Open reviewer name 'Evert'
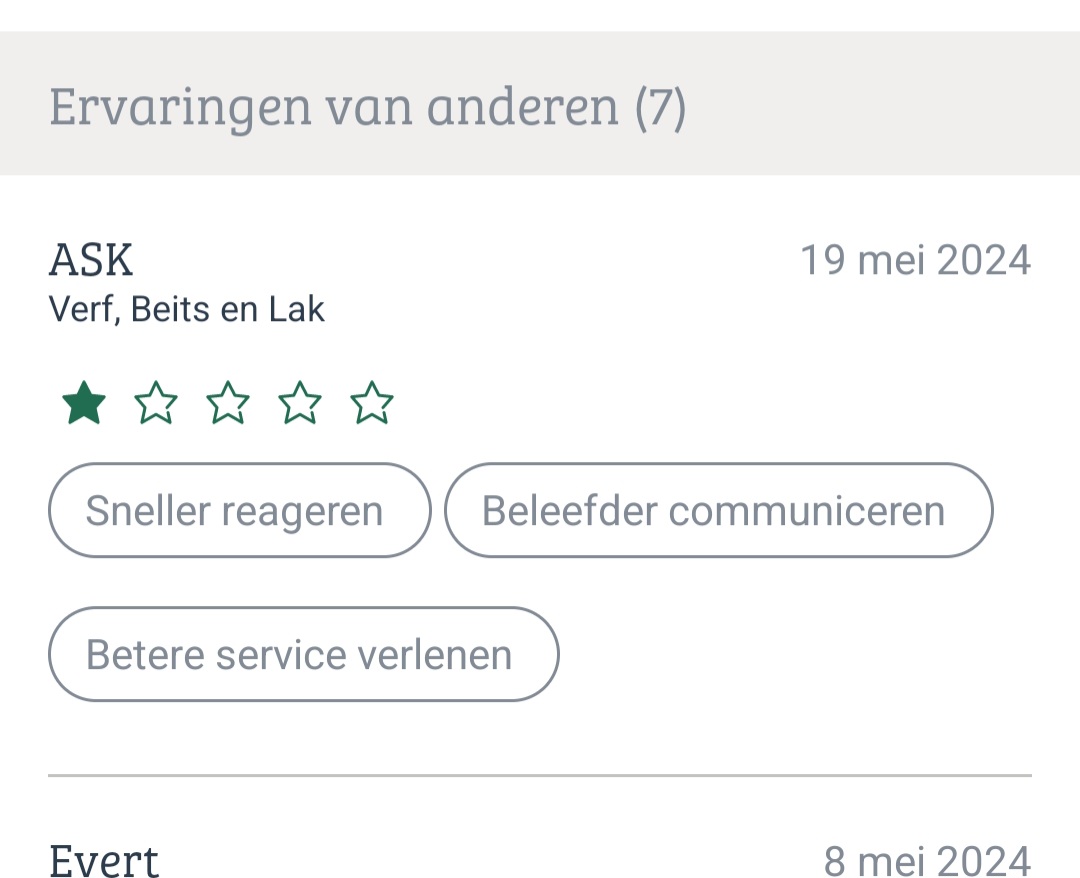 click(x=104, y=860)
